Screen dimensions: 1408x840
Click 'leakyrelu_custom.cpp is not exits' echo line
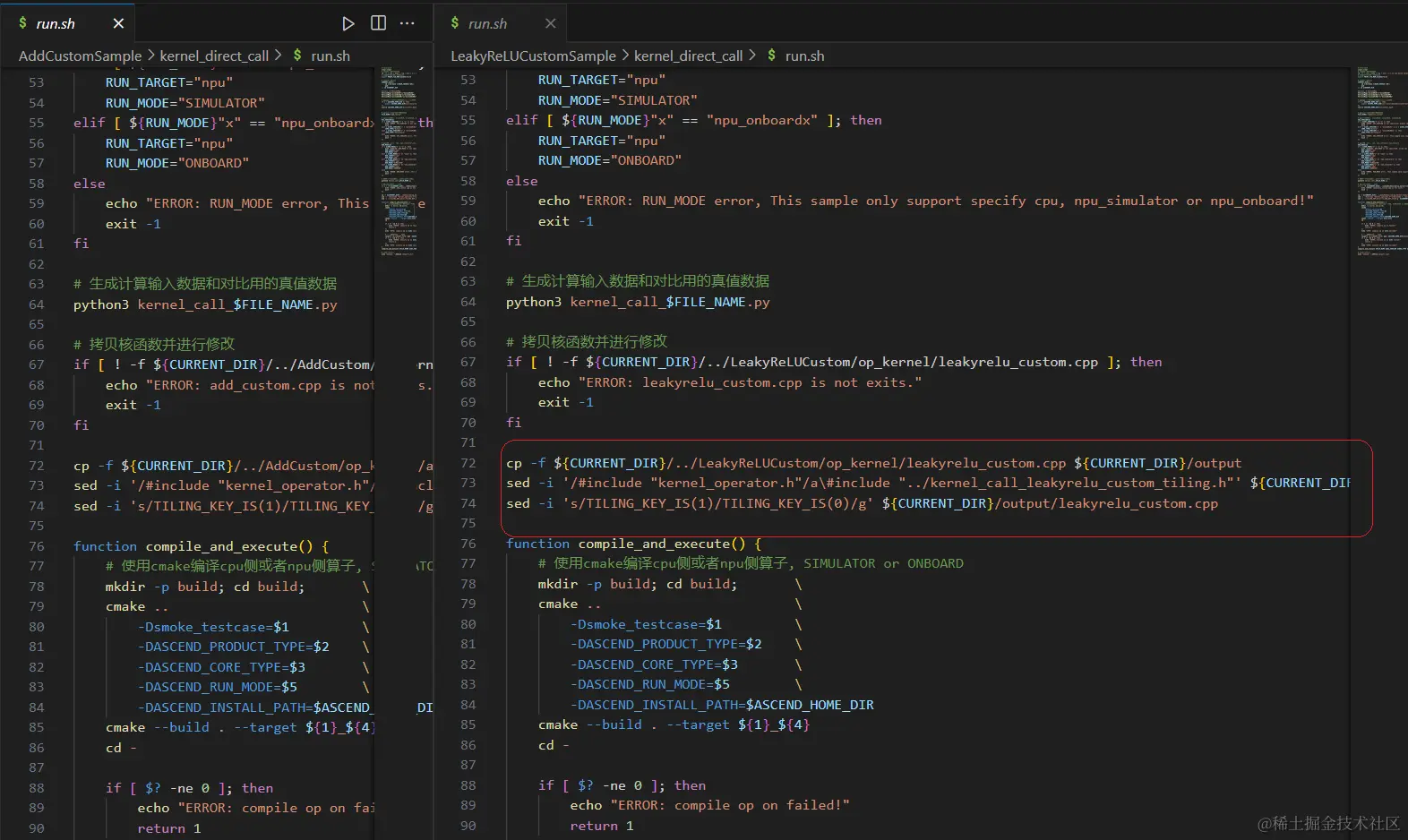729,382
